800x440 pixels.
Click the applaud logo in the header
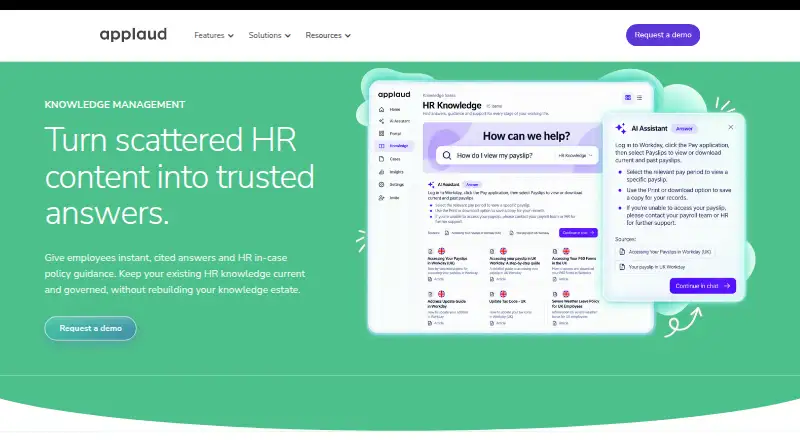(x=133, y=35)
